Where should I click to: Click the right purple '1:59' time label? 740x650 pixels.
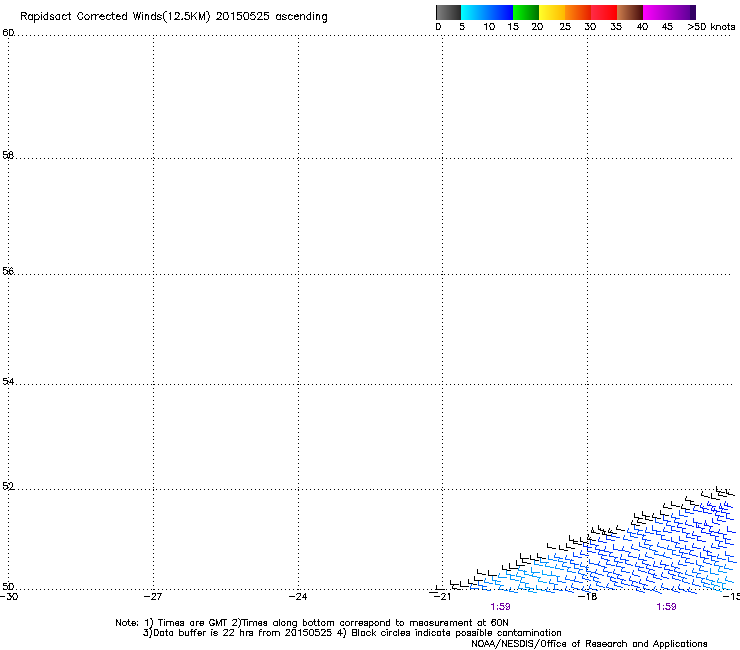tap(666, 607)
